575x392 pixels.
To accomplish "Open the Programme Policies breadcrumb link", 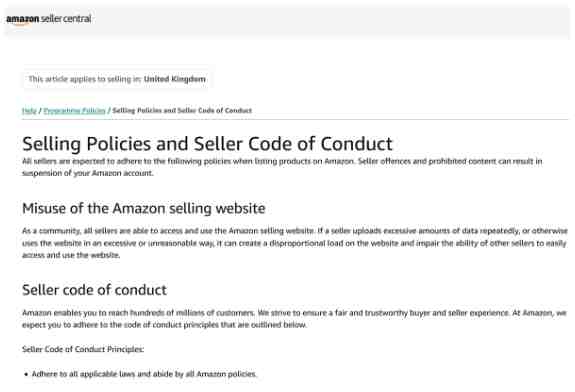I will pyautogui.click(x=74, y=110).
